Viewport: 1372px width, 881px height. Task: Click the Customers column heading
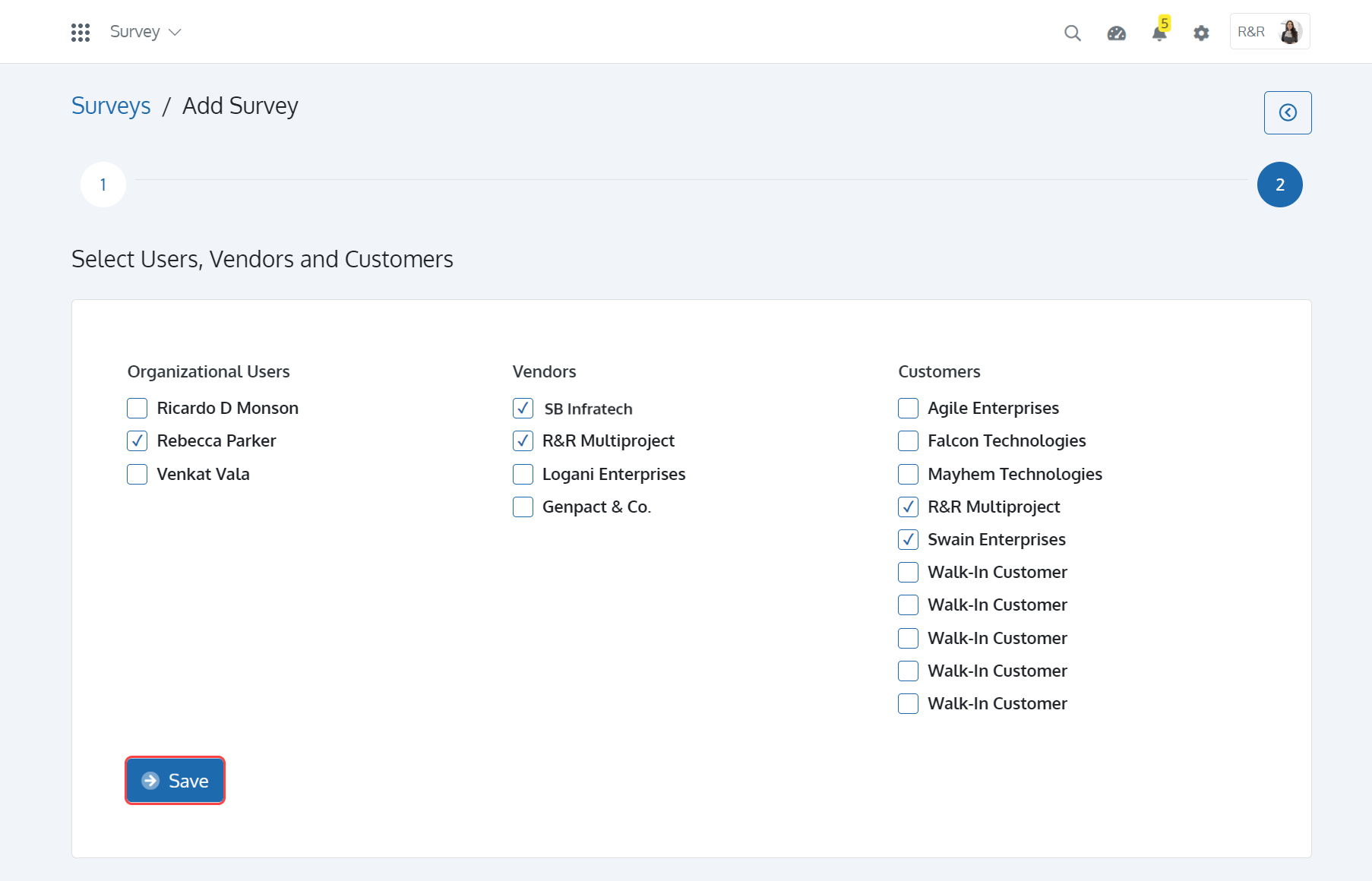(x=939, y=371)
